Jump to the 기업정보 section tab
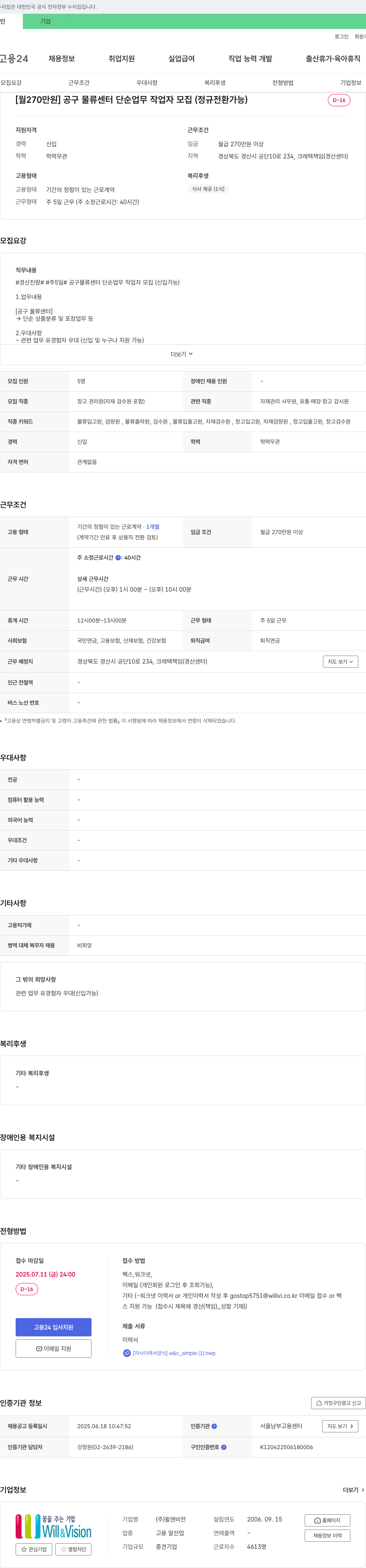The image size is (366, 1568). [x=351, y=83]
